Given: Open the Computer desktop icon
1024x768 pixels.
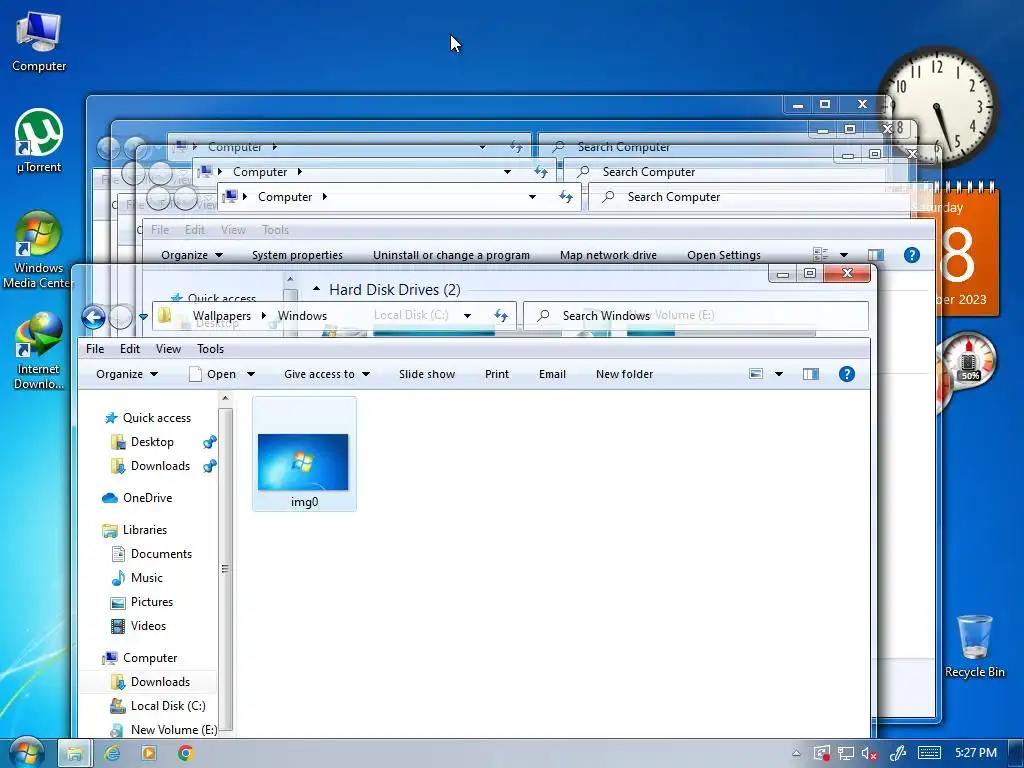Looking at the screenshot, I should pos(39,42).
